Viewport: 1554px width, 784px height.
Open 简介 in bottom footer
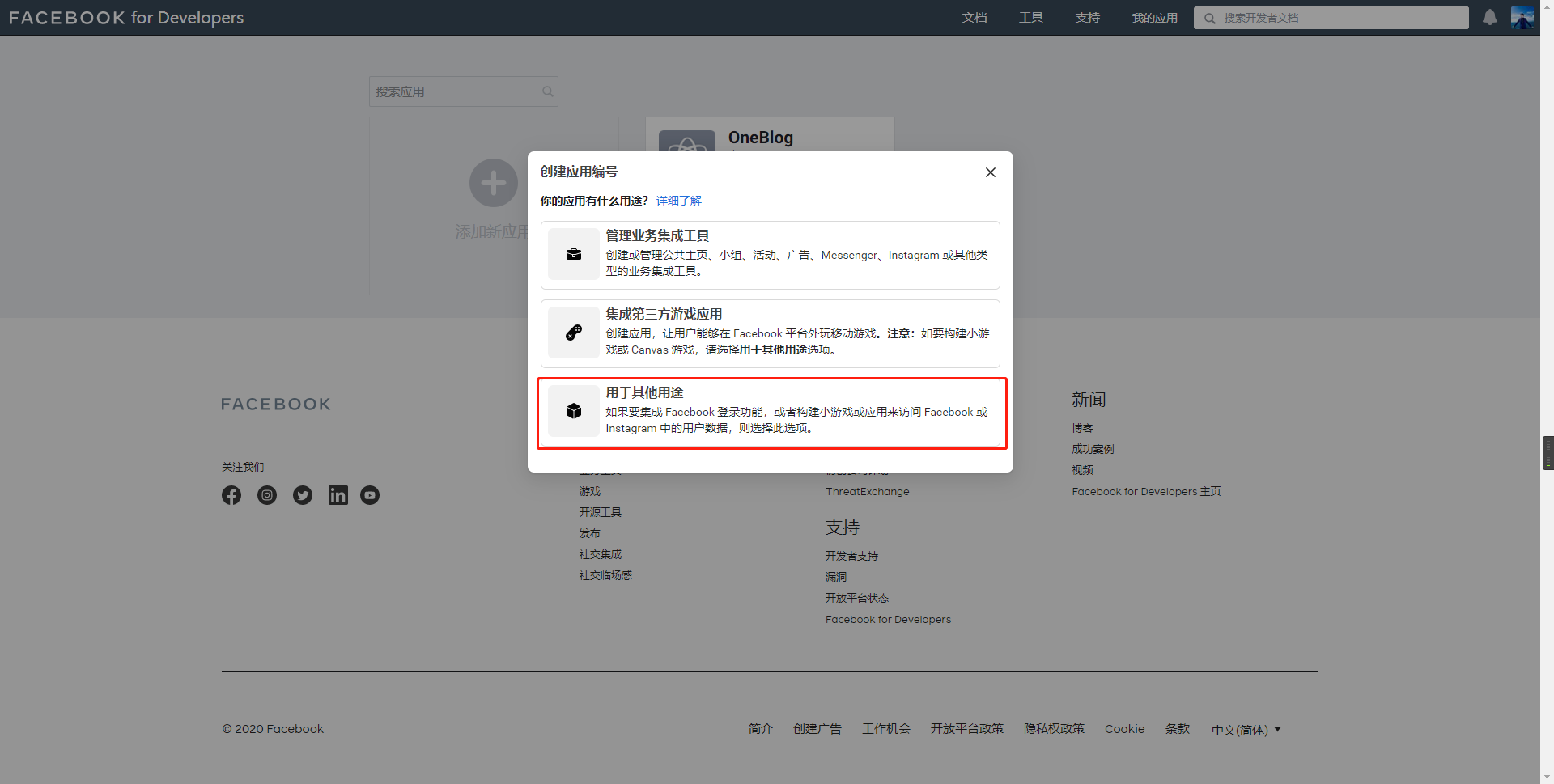(x=760, y=729)
